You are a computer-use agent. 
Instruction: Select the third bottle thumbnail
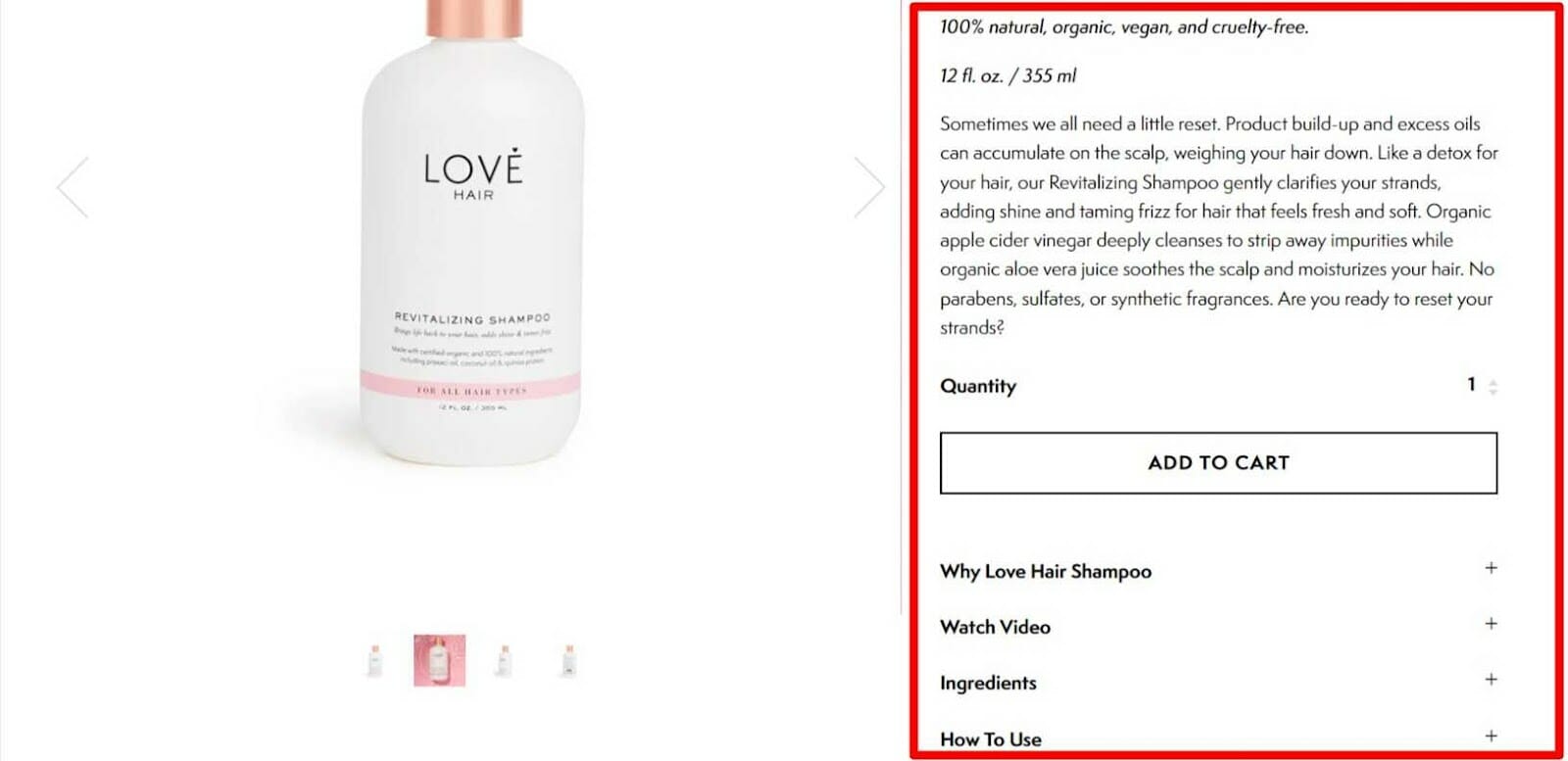tap(504, 660)
